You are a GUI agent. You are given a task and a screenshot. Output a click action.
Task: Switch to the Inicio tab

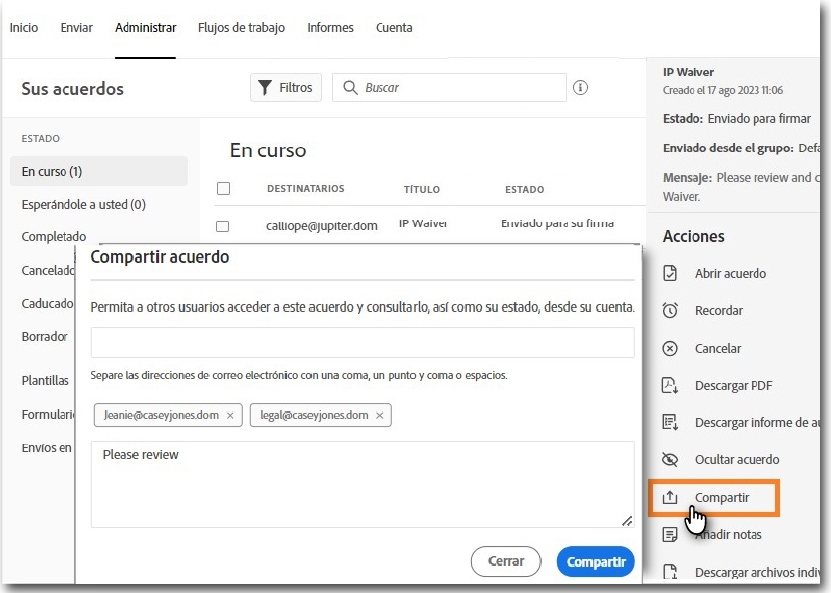coord(24,28)
